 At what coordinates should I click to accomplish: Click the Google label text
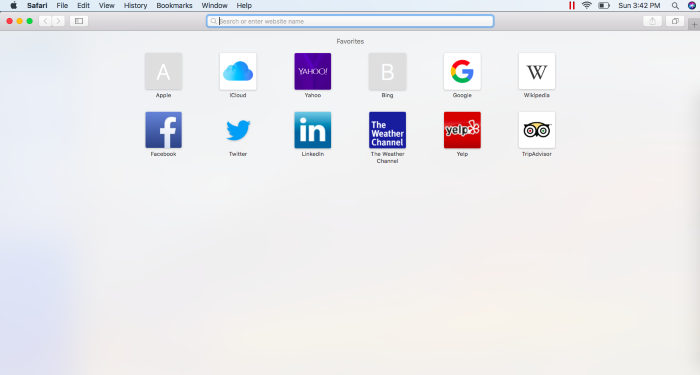point(462,95)
